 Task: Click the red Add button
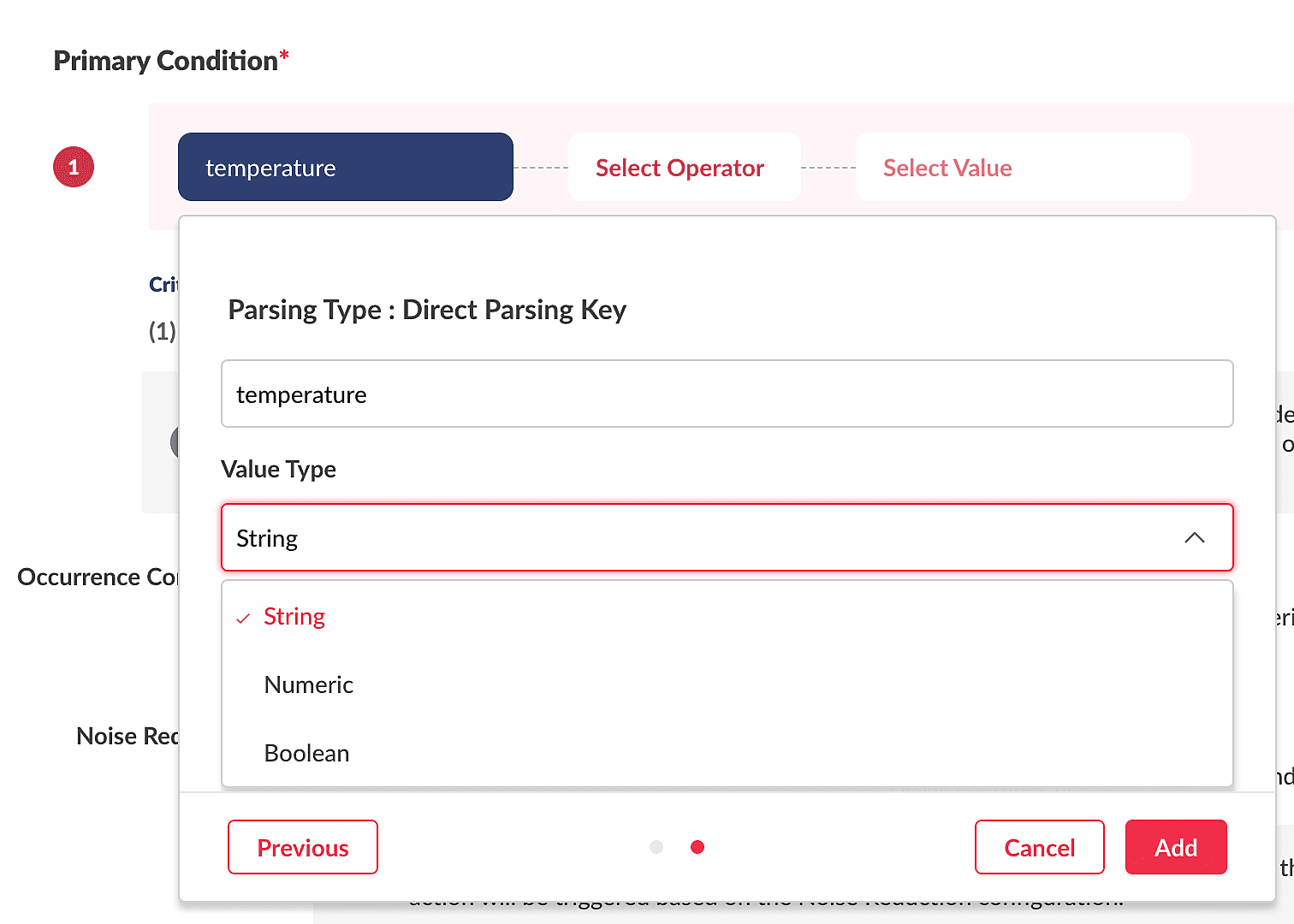click(1175, 848)
